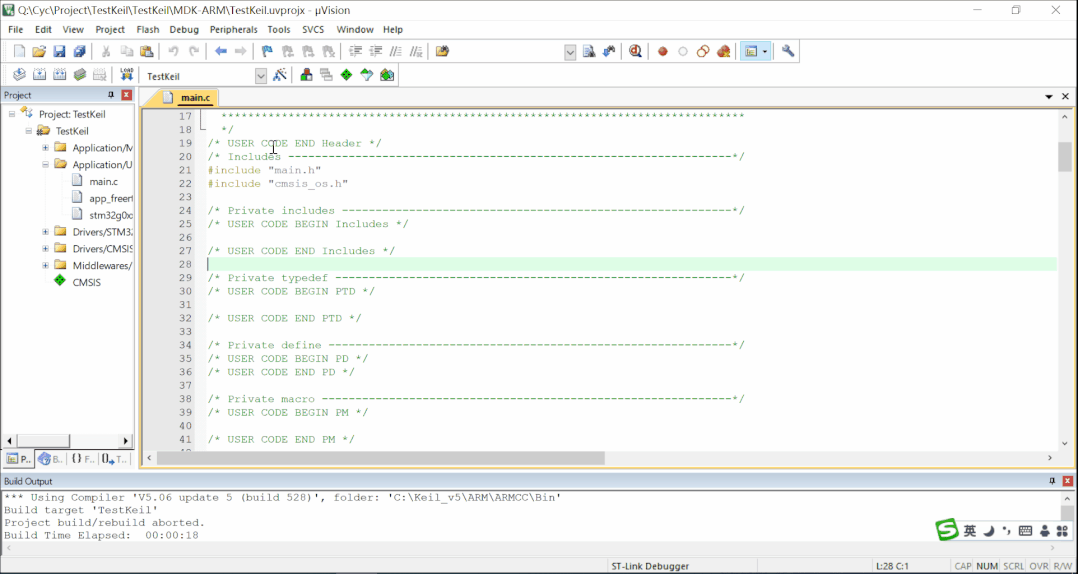Open Pack Installer icon
1078x574 pixels.
[x=387, y=75]
